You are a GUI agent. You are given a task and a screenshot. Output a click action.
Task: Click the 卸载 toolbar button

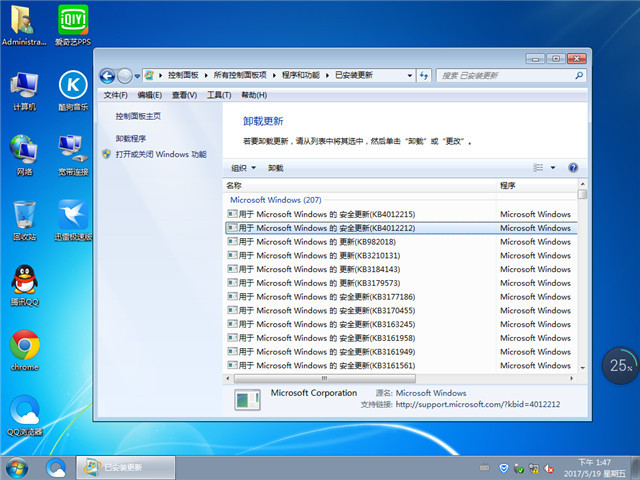point(276,168)
